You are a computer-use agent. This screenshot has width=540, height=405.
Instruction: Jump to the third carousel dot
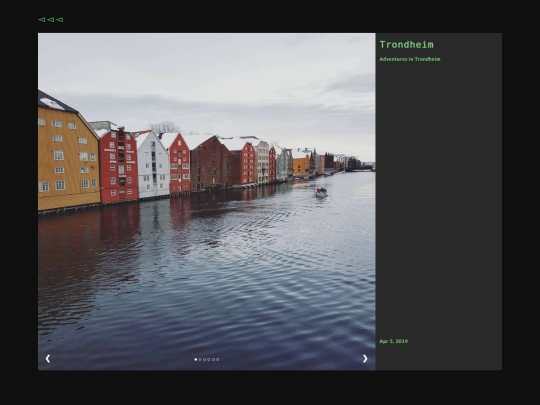[x=205, y=360]
